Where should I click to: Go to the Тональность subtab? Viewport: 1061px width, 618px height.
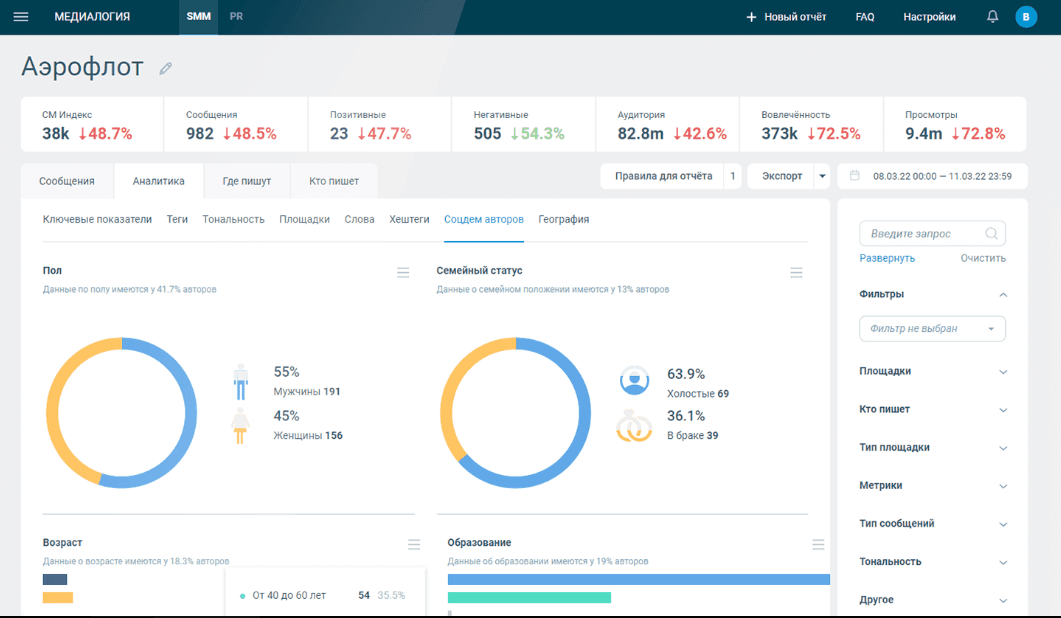point(233,219)
